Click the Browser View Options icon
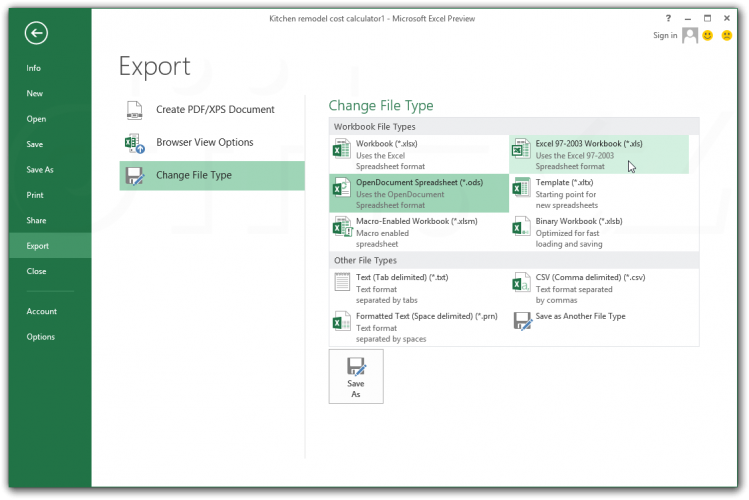 coord(135,143)
